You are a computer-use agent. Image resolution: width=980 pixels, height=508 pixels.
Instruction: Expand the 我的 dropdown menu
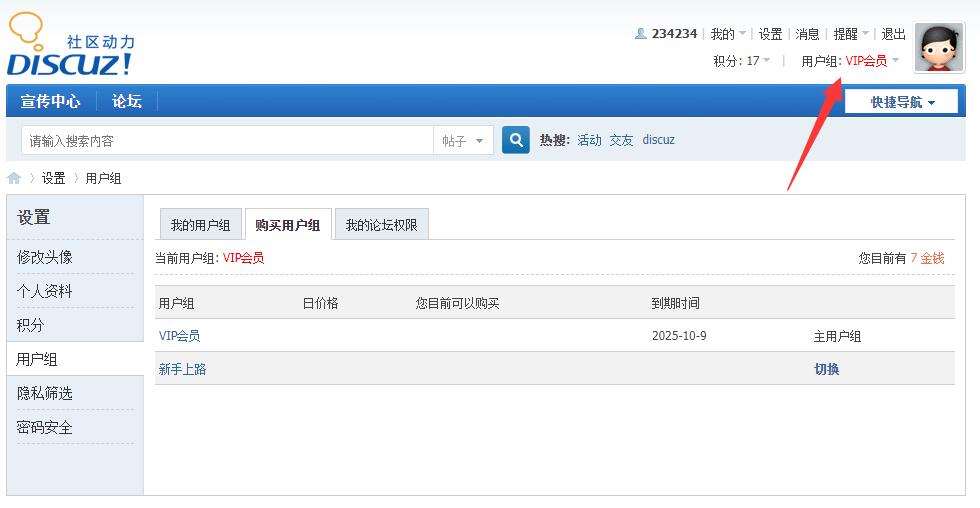[x=727, y=34]
